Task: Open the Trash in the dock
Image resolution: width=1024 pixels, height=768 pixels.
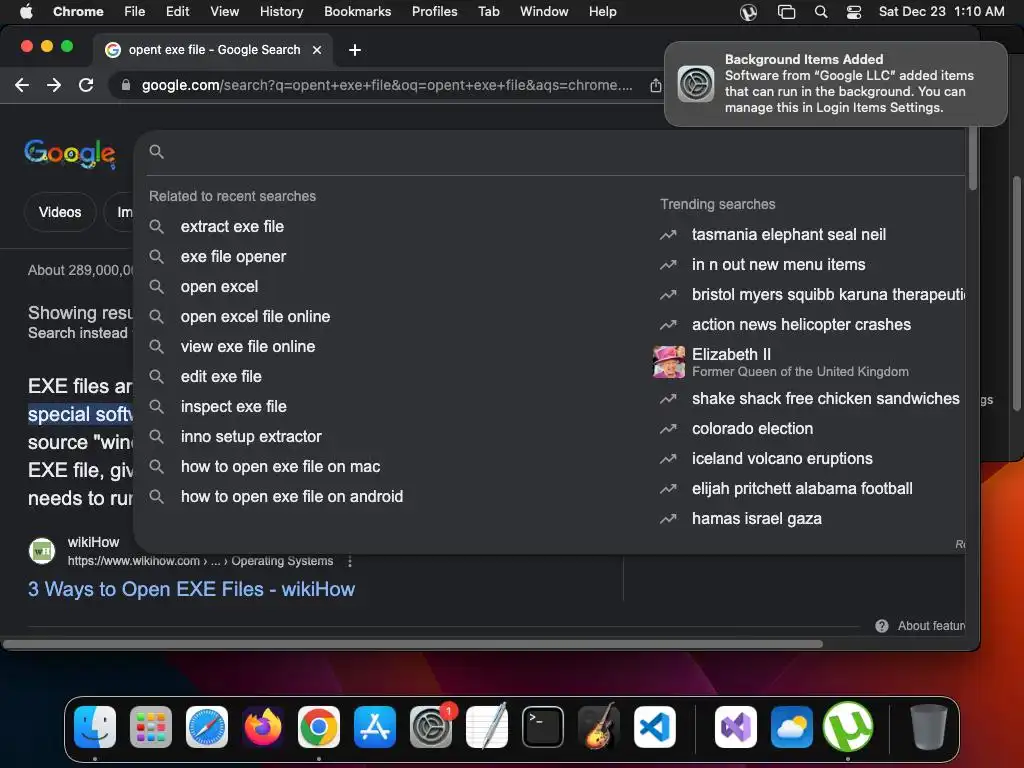Action: click(x=929, y=727)
